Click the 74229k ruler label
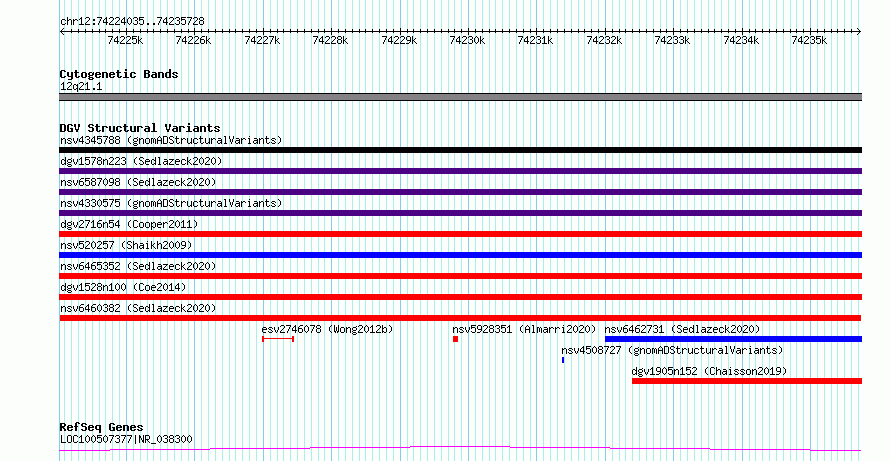 [399, 40]
